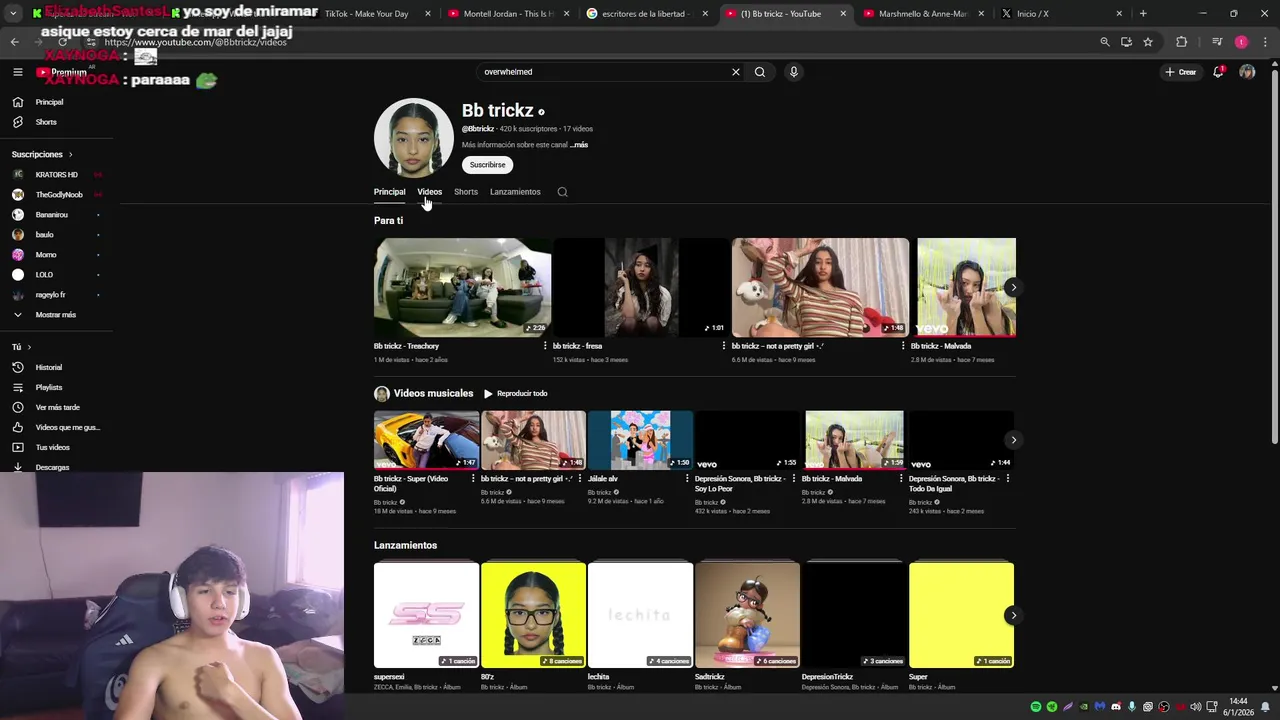Open Spotify from the system tray
This screenshot has height=720, width=1280.
click(x=1036, y=707)
